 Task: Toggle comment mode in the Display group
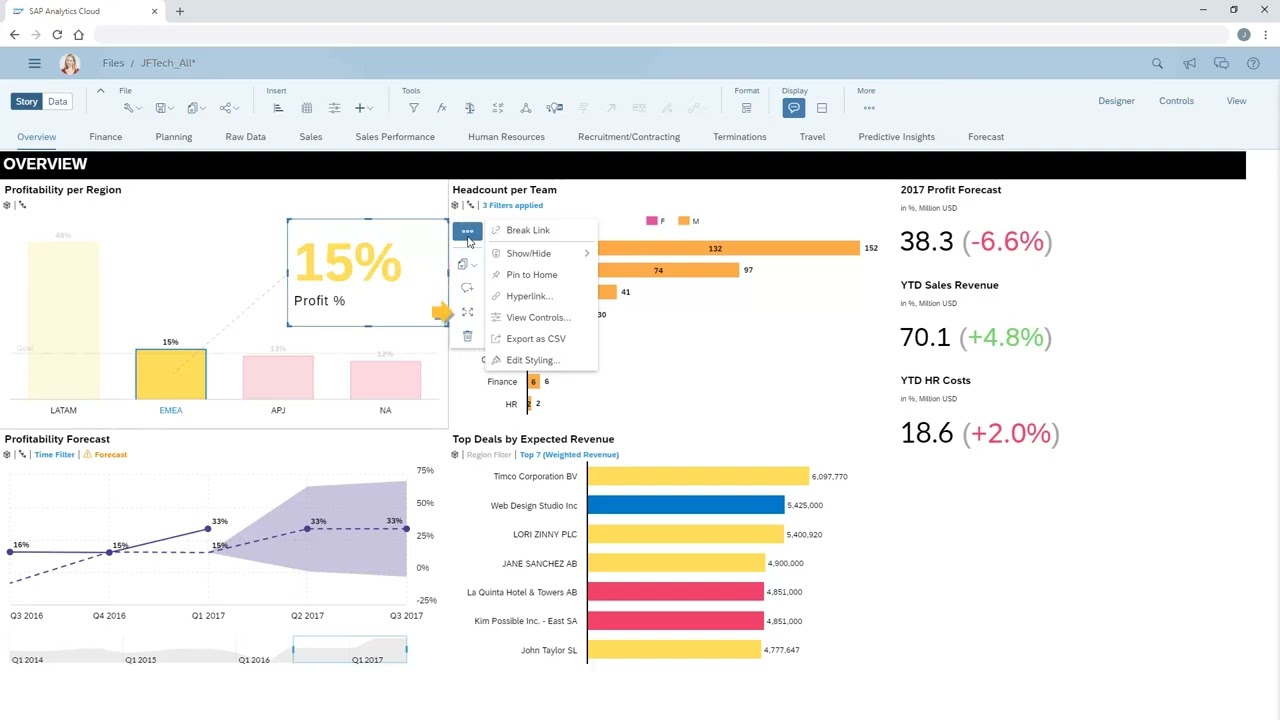[x=794, y=108]
